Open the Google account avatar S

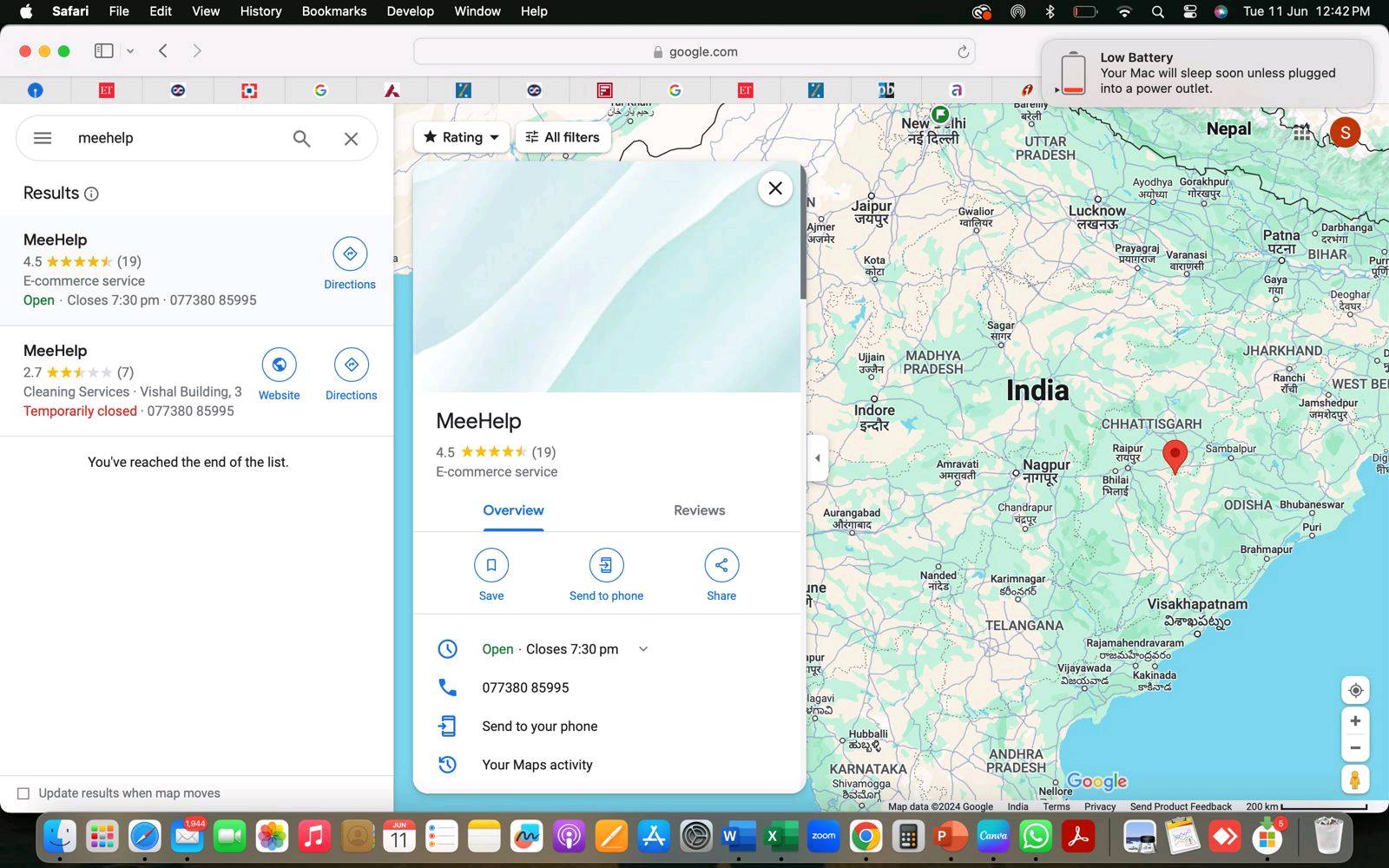coord(1345,133)
